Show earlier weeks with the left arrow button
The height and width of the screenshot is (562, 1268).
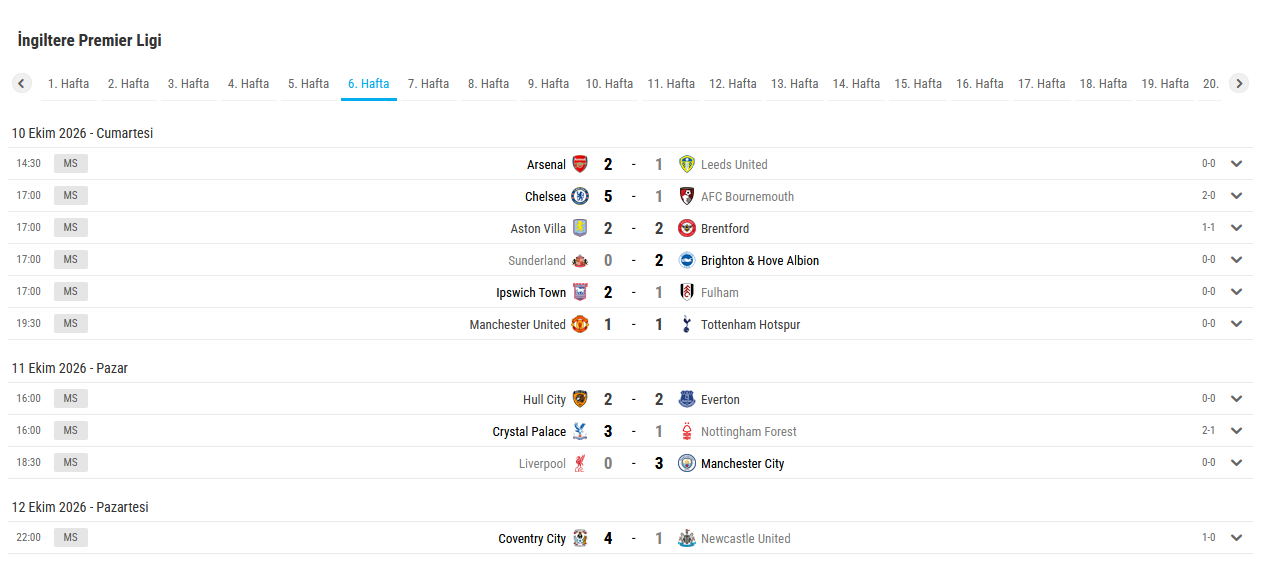click(x=22, y=84)
